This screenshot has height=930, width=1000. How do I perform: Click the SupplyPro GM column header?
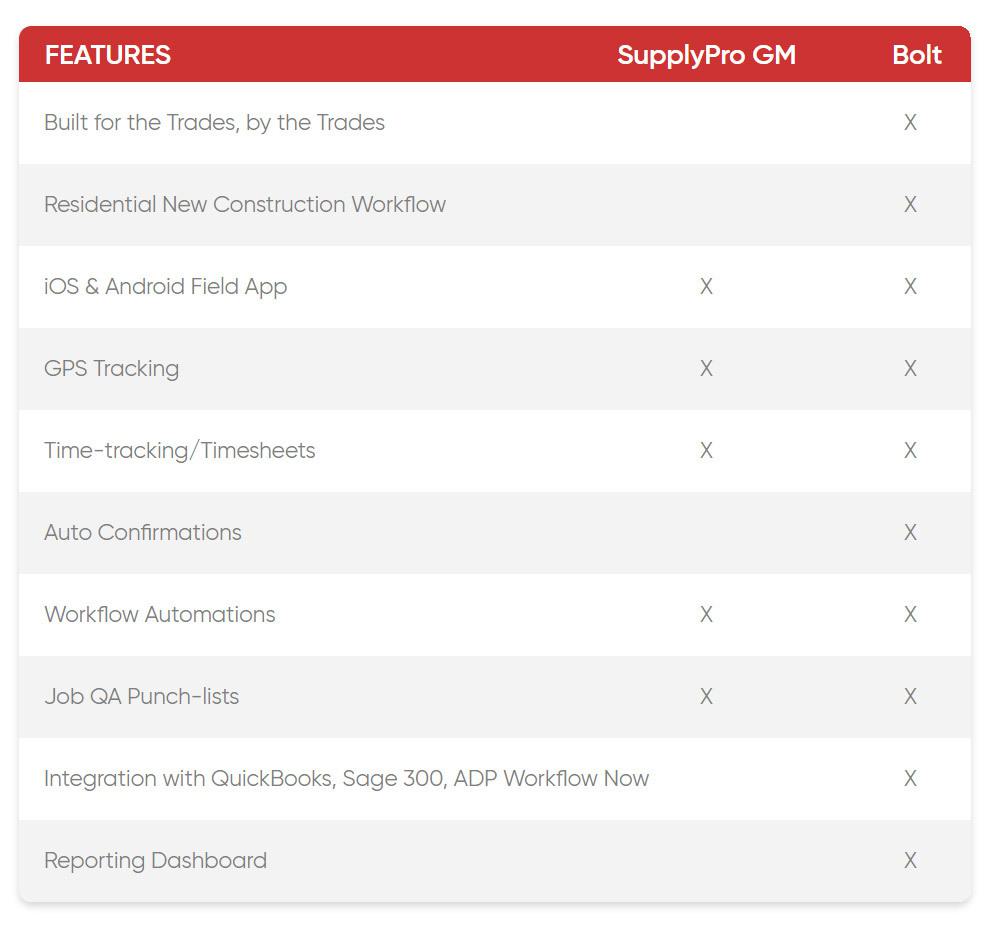pos(706,55)
